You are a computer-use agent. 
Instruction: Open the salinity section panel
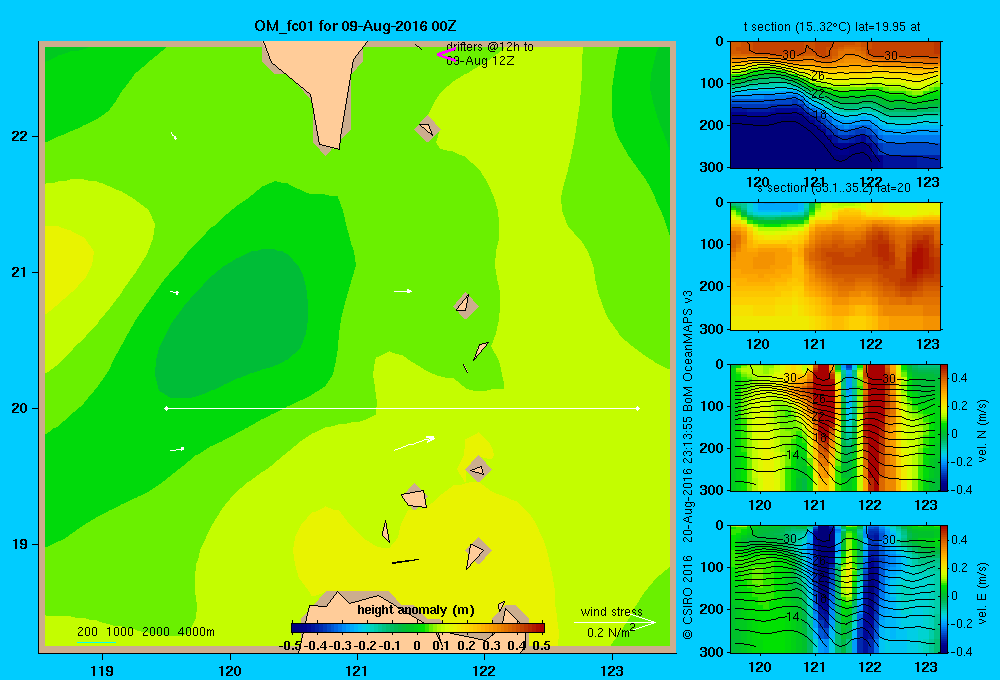coord(835,266)
